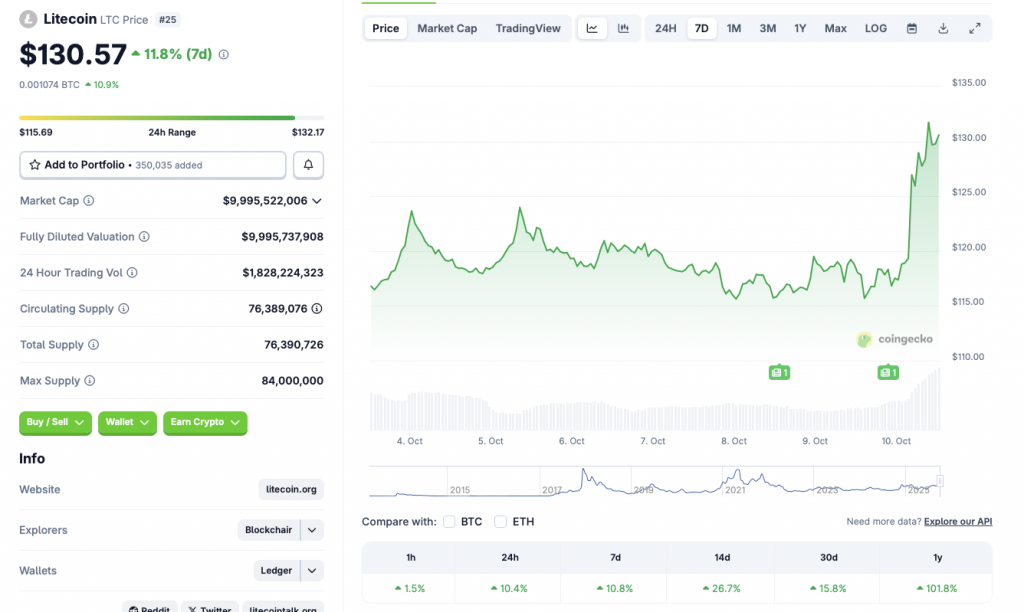The image size is (1024, 612).
Task: Enable the BTC compare checkbox
Action: pyautogui.click(x=449, y=522)
